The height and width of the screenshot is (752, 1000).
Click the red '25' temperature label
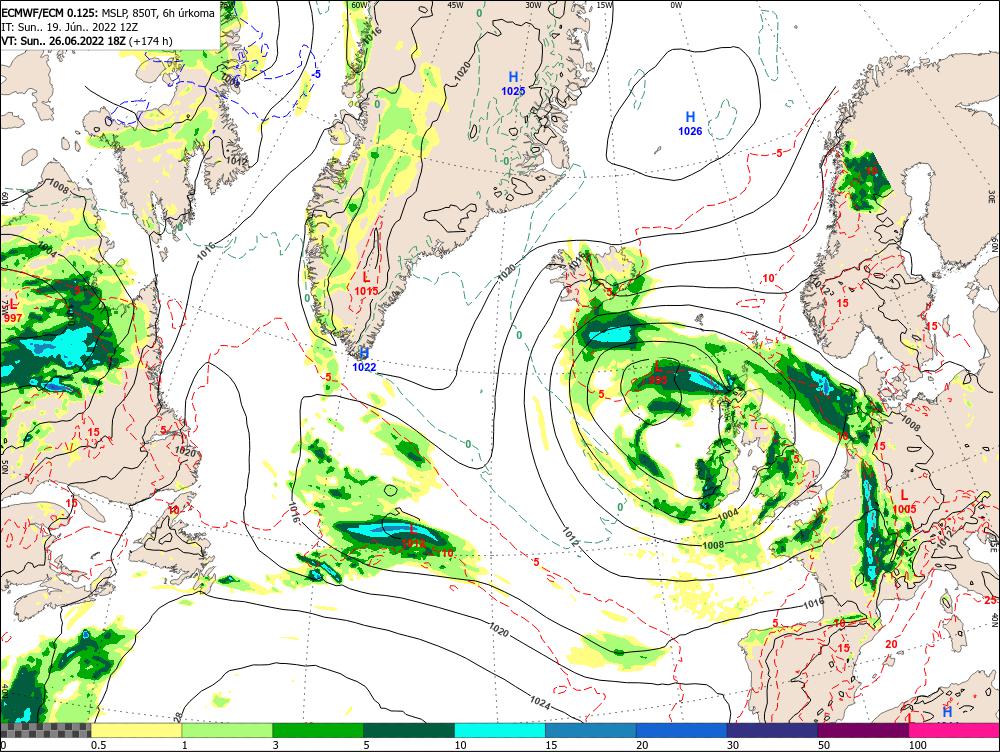(x=990, y=600)
